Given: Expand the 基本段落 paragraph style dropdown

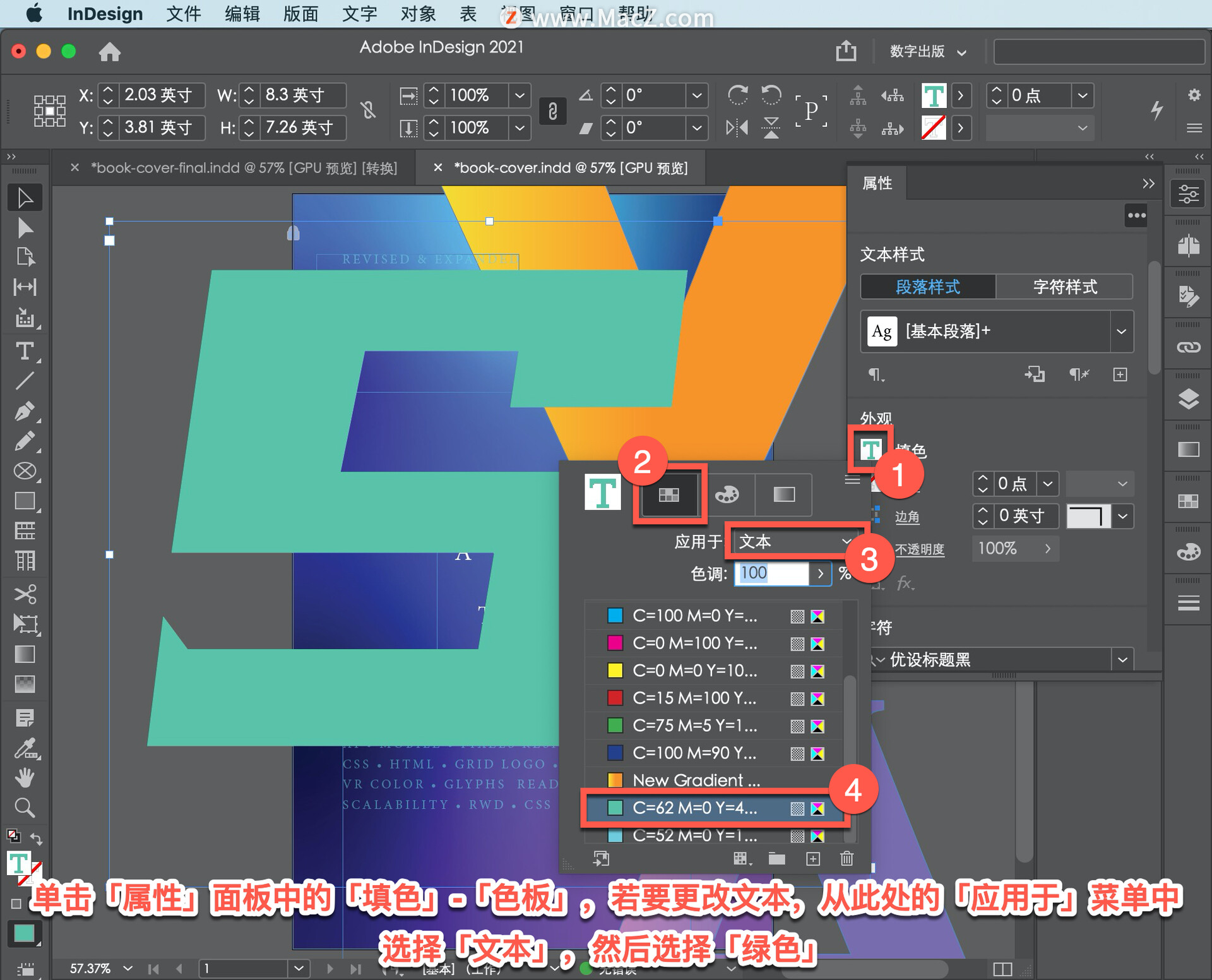Looking at the screenshot, I should 1121,332.
